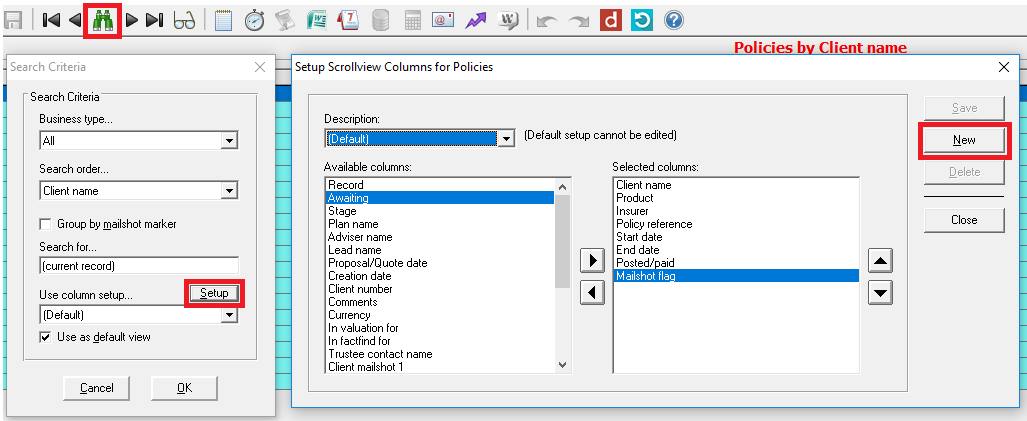This screenshot has width=1027, height=421.
Task: Click the Setup button
Action: point(214,293)
